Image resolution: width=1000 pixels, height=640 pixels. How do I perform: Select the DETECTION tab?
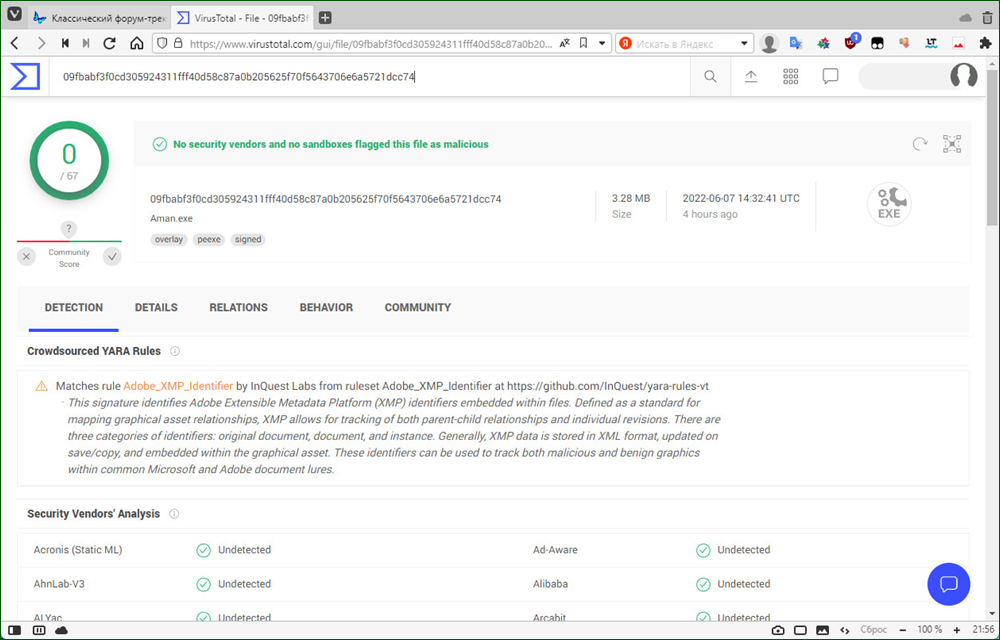(x=73, y=307)
